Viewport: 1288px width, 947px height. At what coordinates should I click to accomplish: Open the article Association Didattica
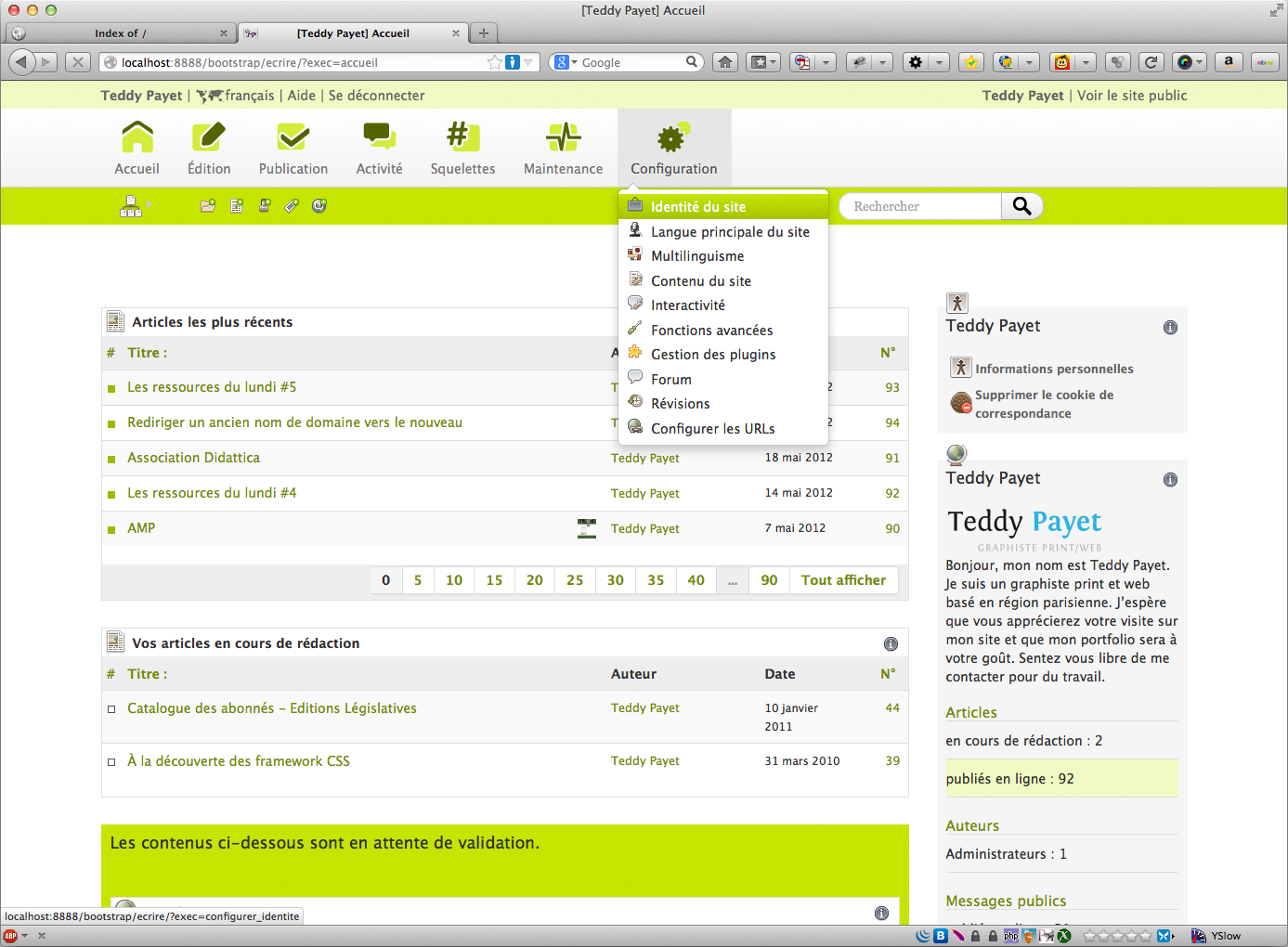click(x=193, y=458)
